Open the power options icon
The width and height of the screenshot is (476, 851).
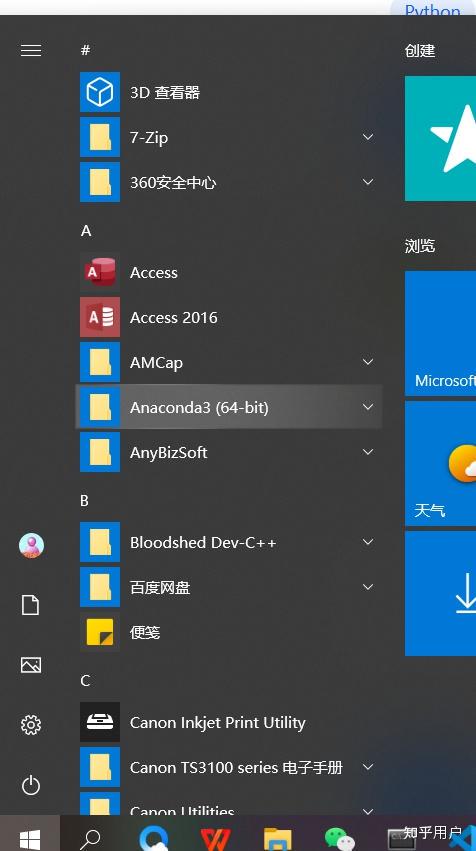[x=31, y=785]
